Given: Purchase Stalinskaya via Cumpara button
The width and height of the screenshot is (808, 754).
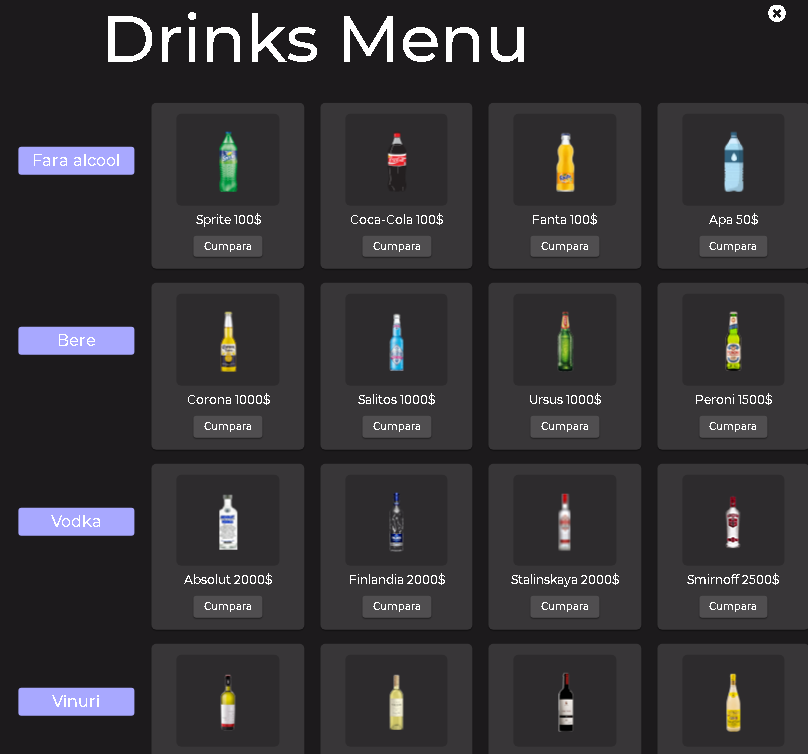Looking at the screenshot, I should 565,606.
